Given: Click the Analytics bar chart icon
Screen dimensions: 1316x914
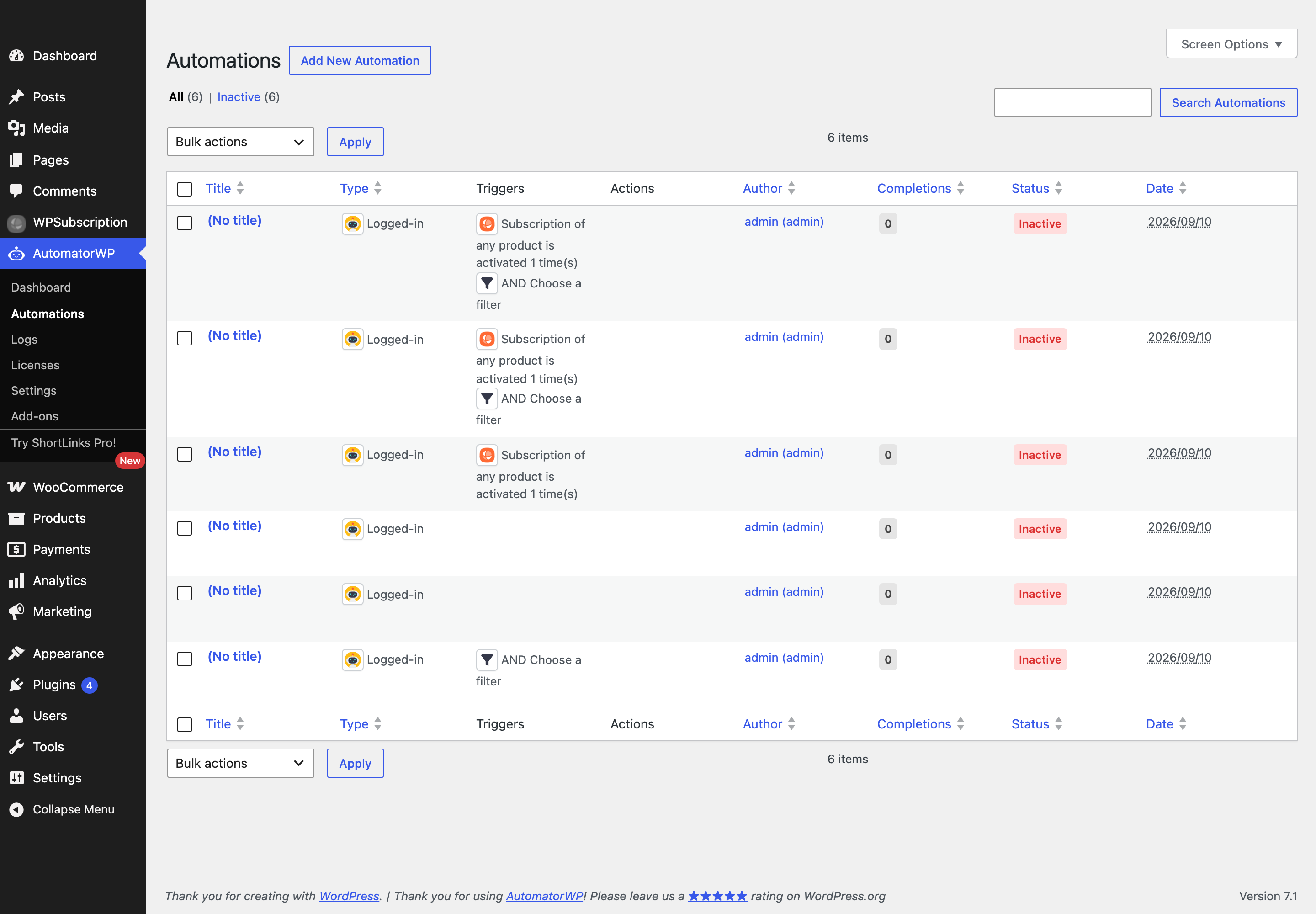Looking at the screenshot, I should pyautogui.click(x=16, y=580).
